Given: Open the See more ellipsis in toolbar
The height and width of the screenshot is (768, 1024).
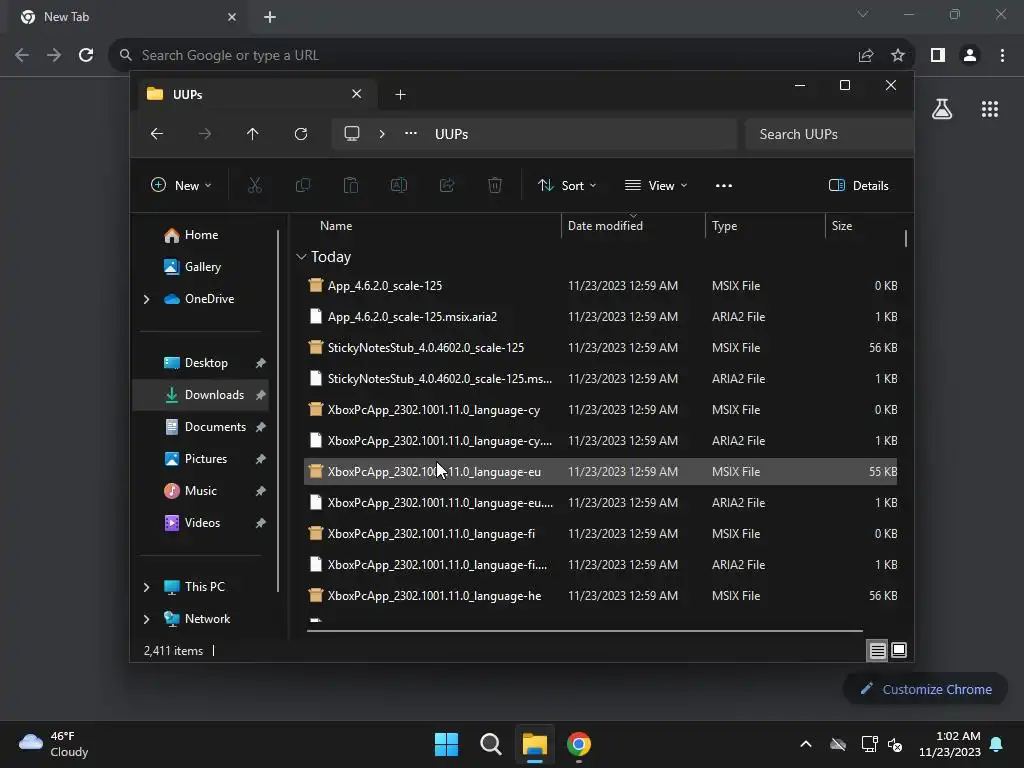Looking at the screenshot, I should (x=724, y=185).
